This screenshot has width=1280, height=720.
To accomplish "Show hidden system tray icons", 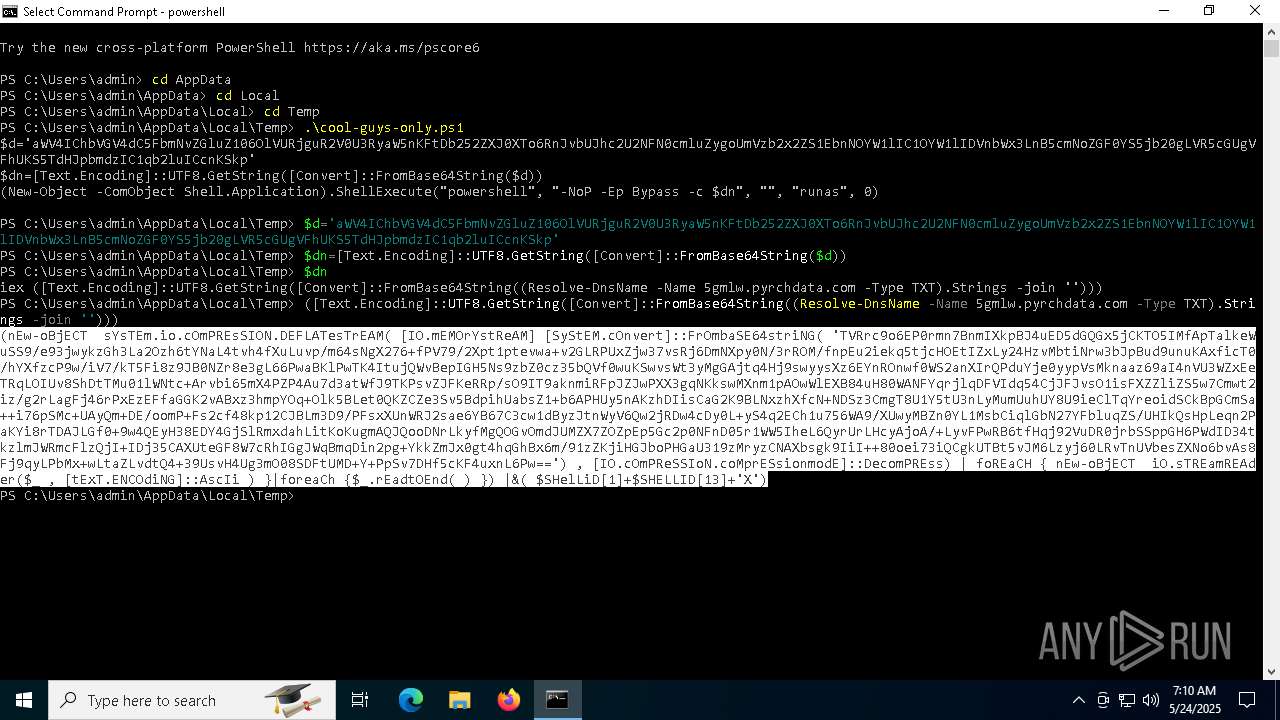I will pyautogui.click(x=1078, y=700).
